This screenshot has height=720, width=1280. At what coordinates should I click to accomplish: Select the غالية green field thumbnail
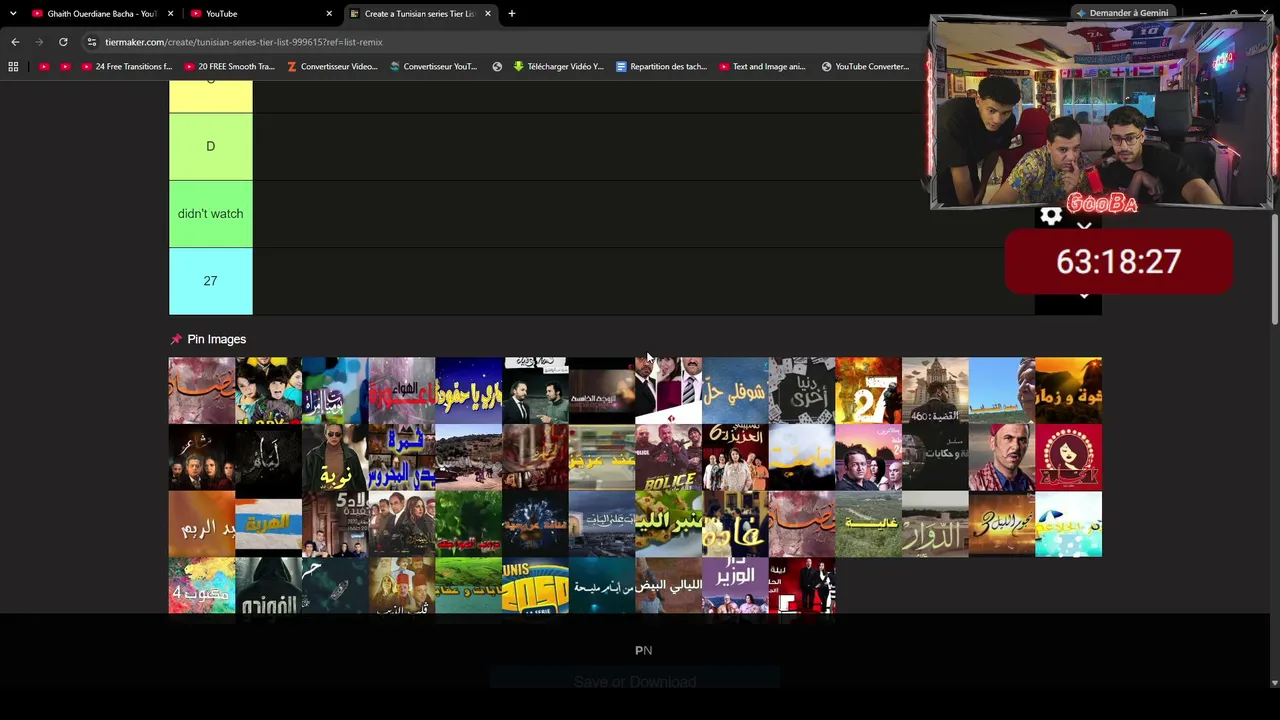tap(868, 524)
